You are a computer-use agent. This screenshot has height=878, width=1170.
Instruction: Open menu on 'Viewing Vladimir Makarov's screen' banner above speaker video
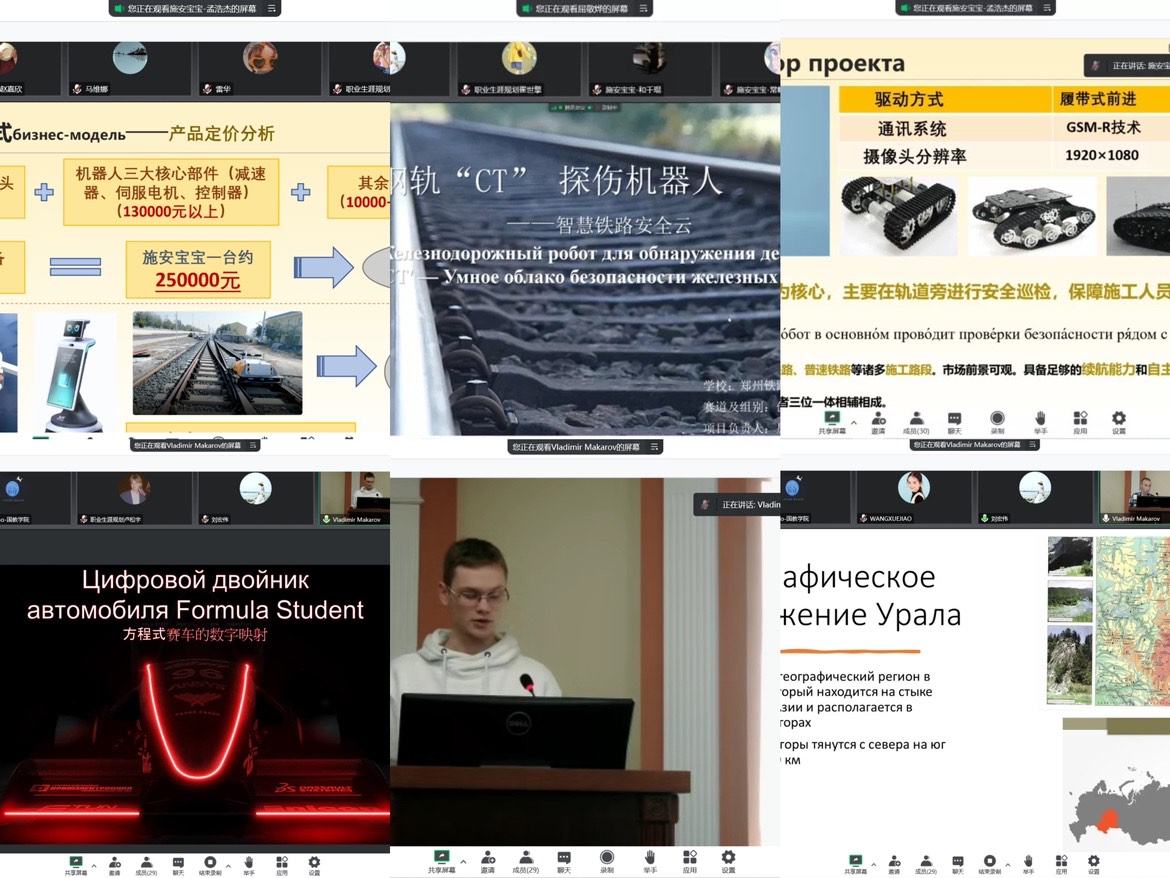[x=654, y=448]
